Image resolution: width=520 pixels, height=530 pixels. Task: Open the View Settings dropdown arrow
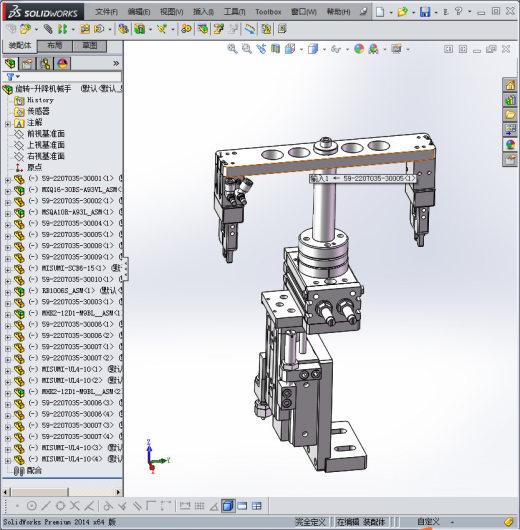click(408, 50)
